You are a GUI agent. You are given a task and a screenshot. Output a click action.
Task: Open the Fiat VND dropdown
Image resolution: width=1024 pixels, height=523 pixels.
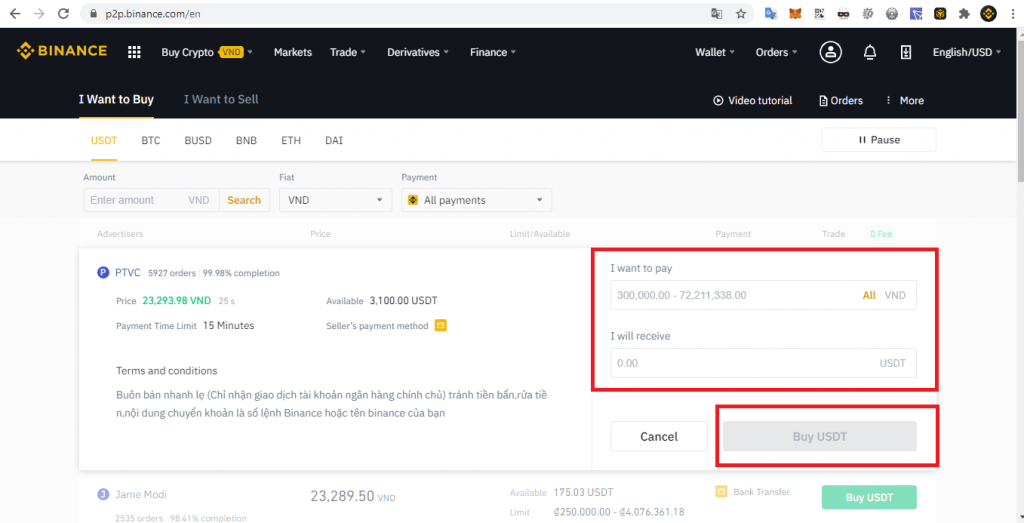tap(336, 200)
